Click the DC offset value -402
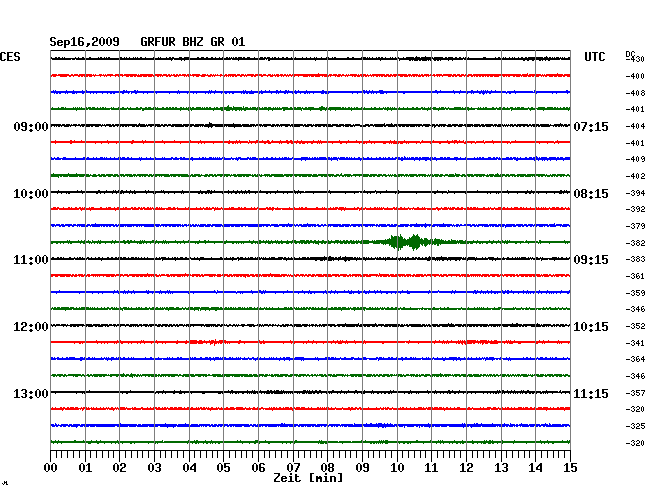This screenshot has height=494, width=650. coord(635,176)
